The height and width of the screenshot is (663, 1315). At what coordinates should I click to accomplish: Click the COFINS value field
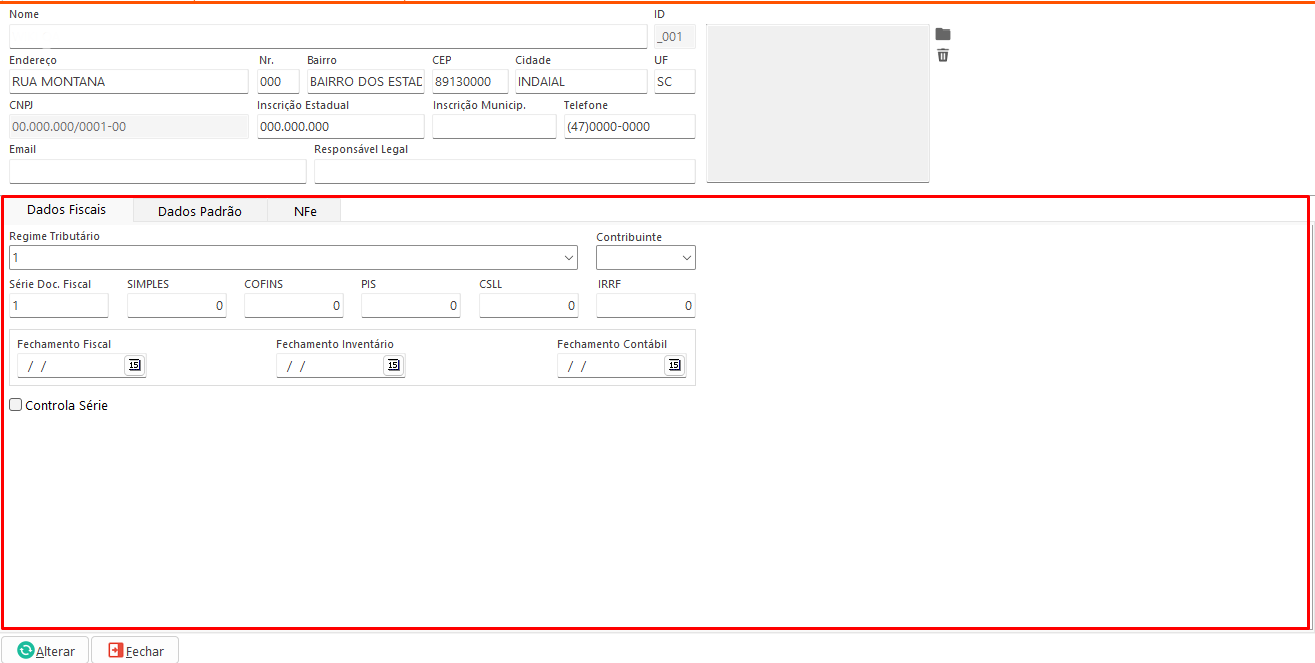click(293, 306)
